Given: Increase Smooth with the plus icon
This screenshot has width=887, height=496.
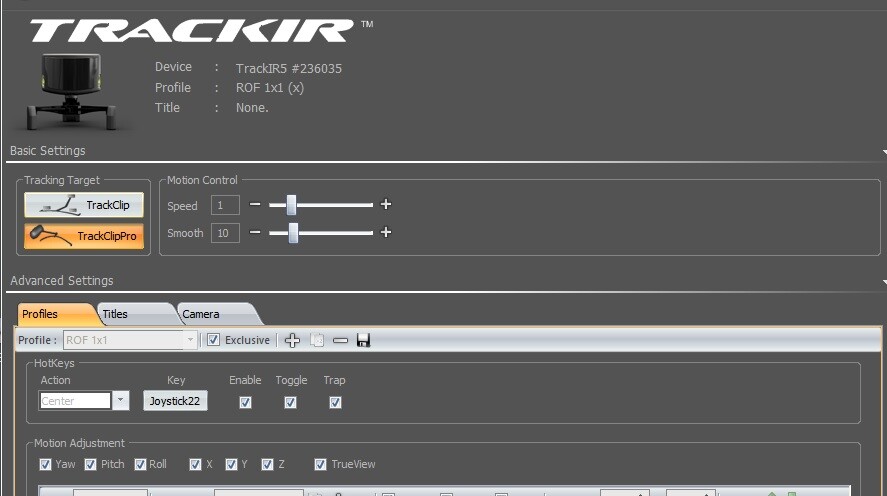Looking at the screenshot, I should click(x=386, y=232).
